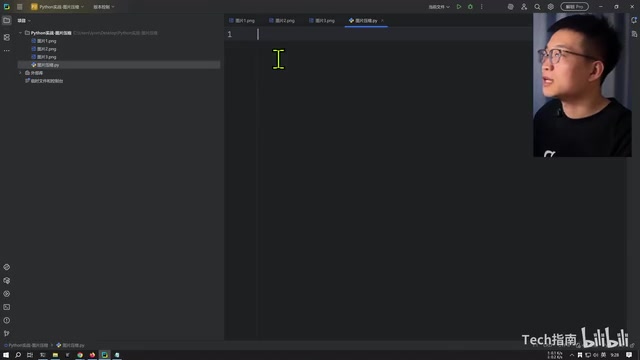The height and width of the screenshot is (360, 640).
Task: Open the Services tool window
Action: point(7,293)
